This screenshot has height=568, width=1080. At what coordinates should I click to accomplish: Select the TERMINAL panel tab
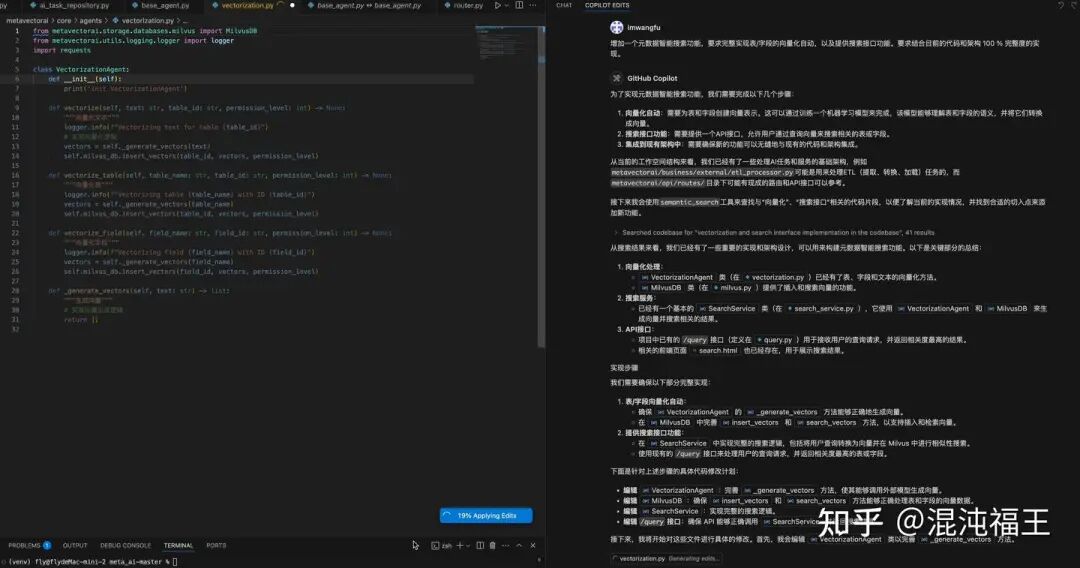click(178, 545)
